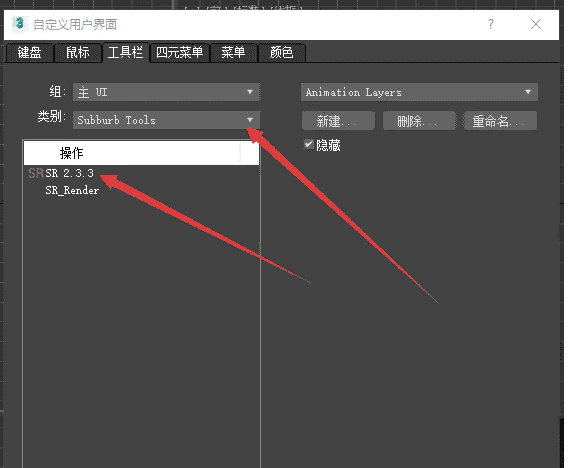
Task: Open the 组 dropdown showing 主 UI
Action: 166,92
